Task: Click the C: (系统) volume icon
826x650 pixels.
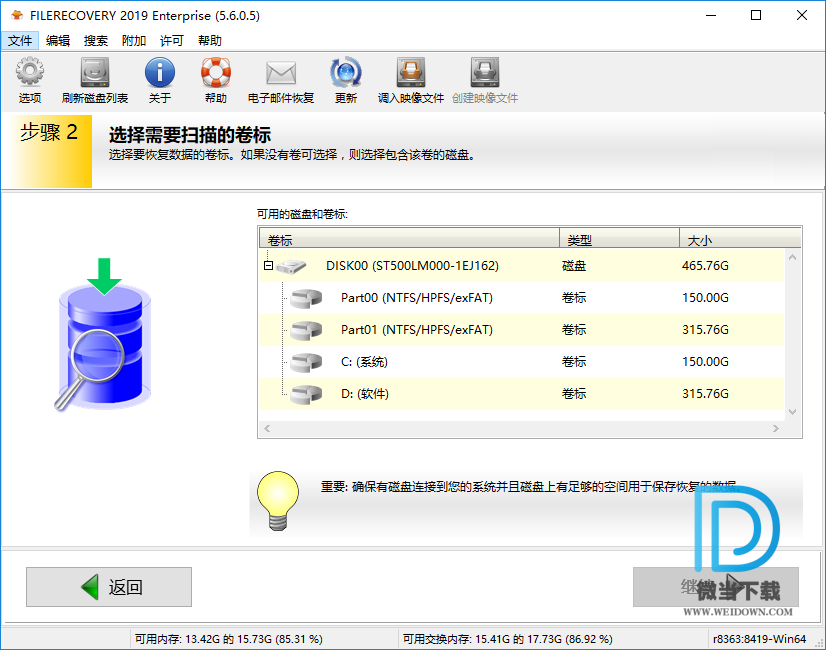Action: 307,362
